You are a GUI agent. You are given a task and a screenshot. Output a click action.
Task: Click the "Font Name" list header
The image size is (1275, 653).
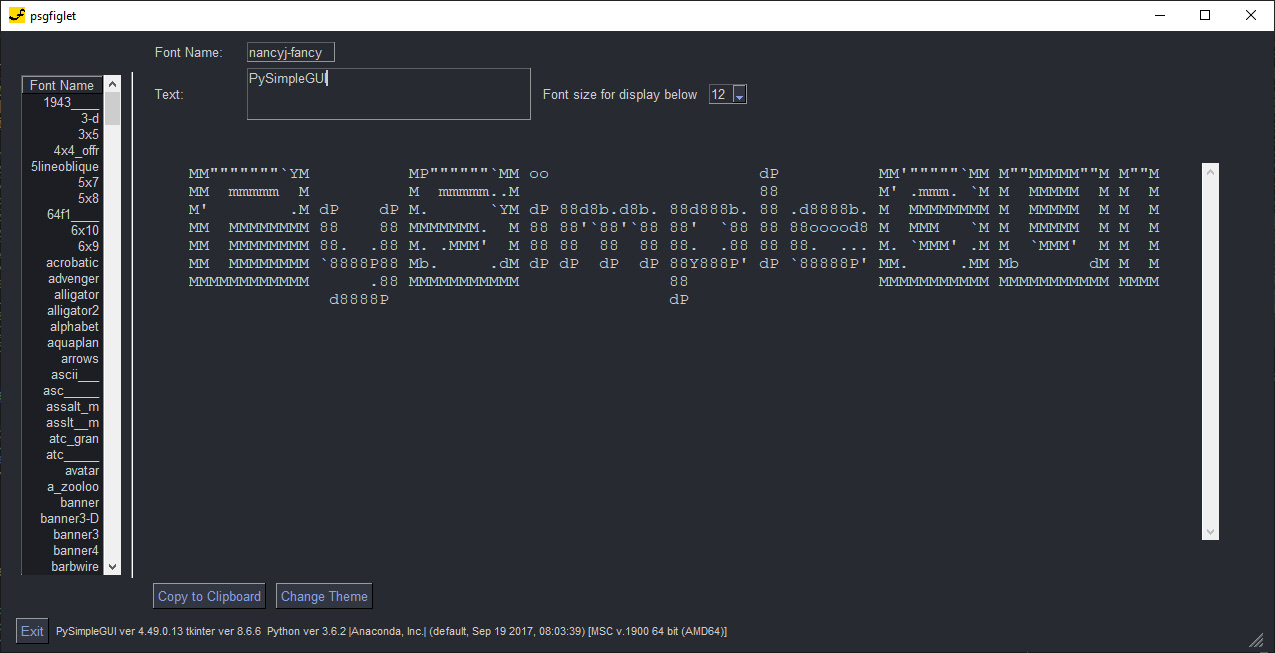coord(60,85)
